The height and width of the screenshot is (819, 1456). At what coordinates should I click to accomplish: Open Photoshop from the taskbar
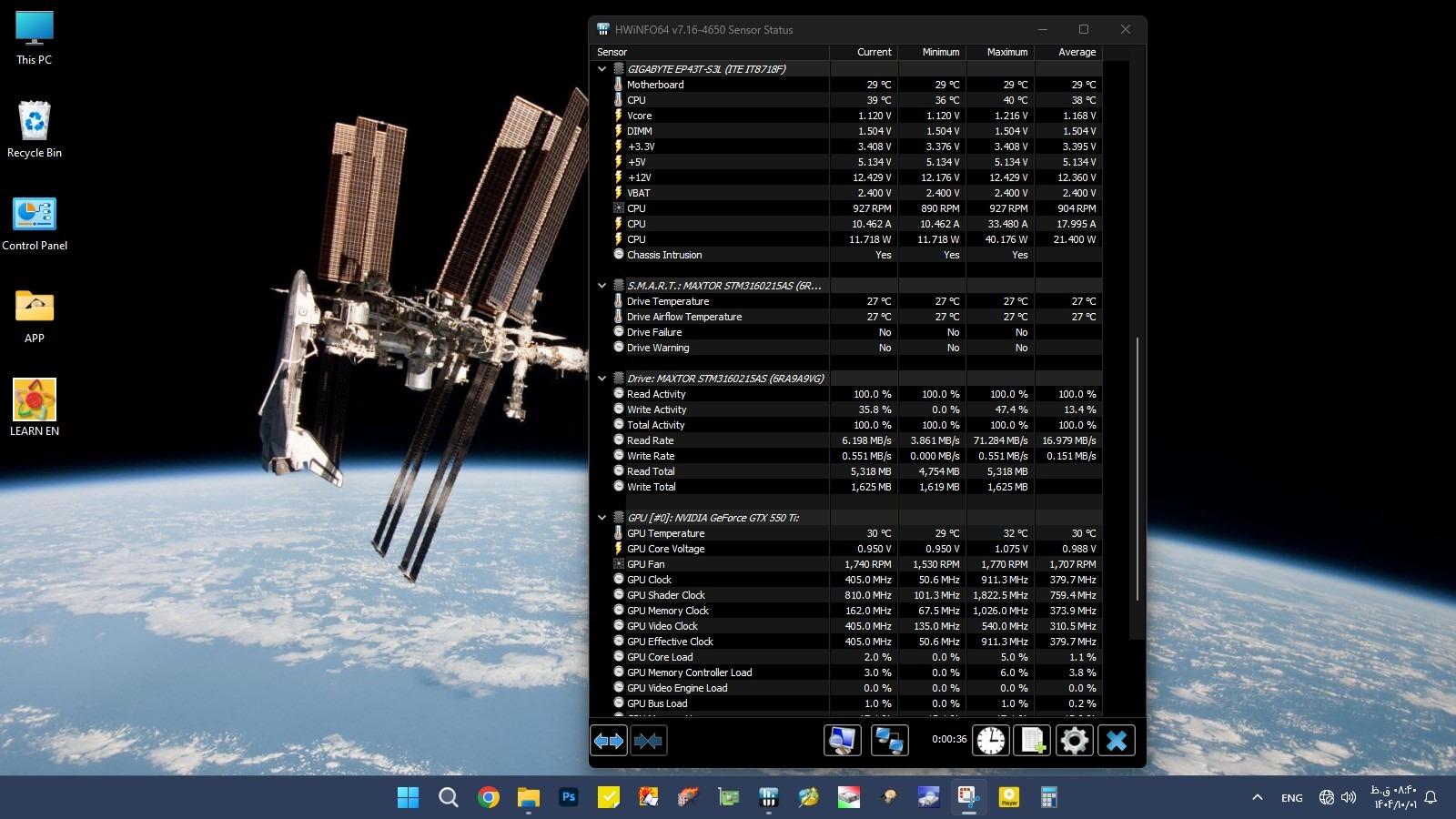point(569,798)
